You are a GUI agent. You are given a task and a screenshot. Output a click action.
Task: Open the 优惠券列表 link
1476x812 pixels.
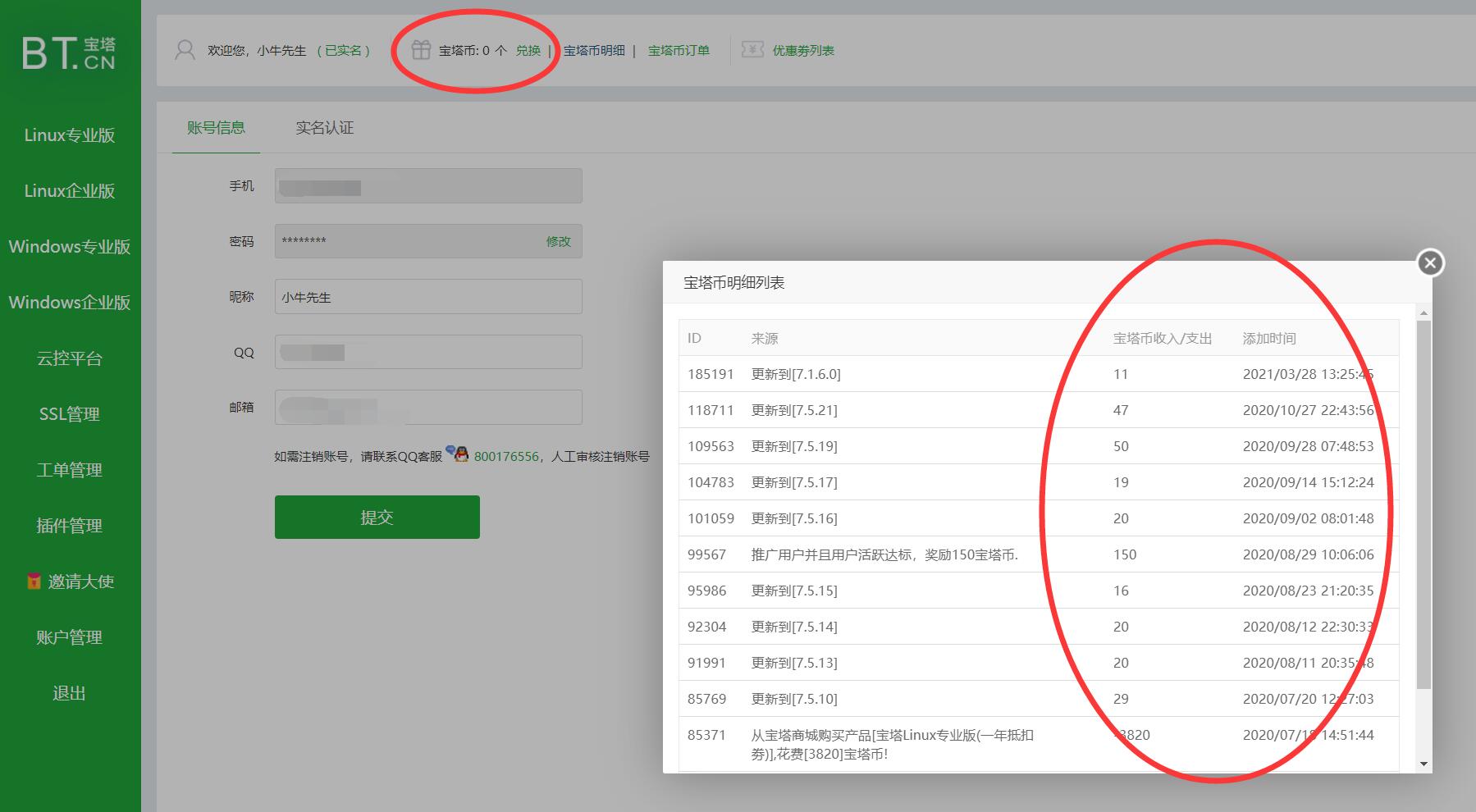point(803,50)
